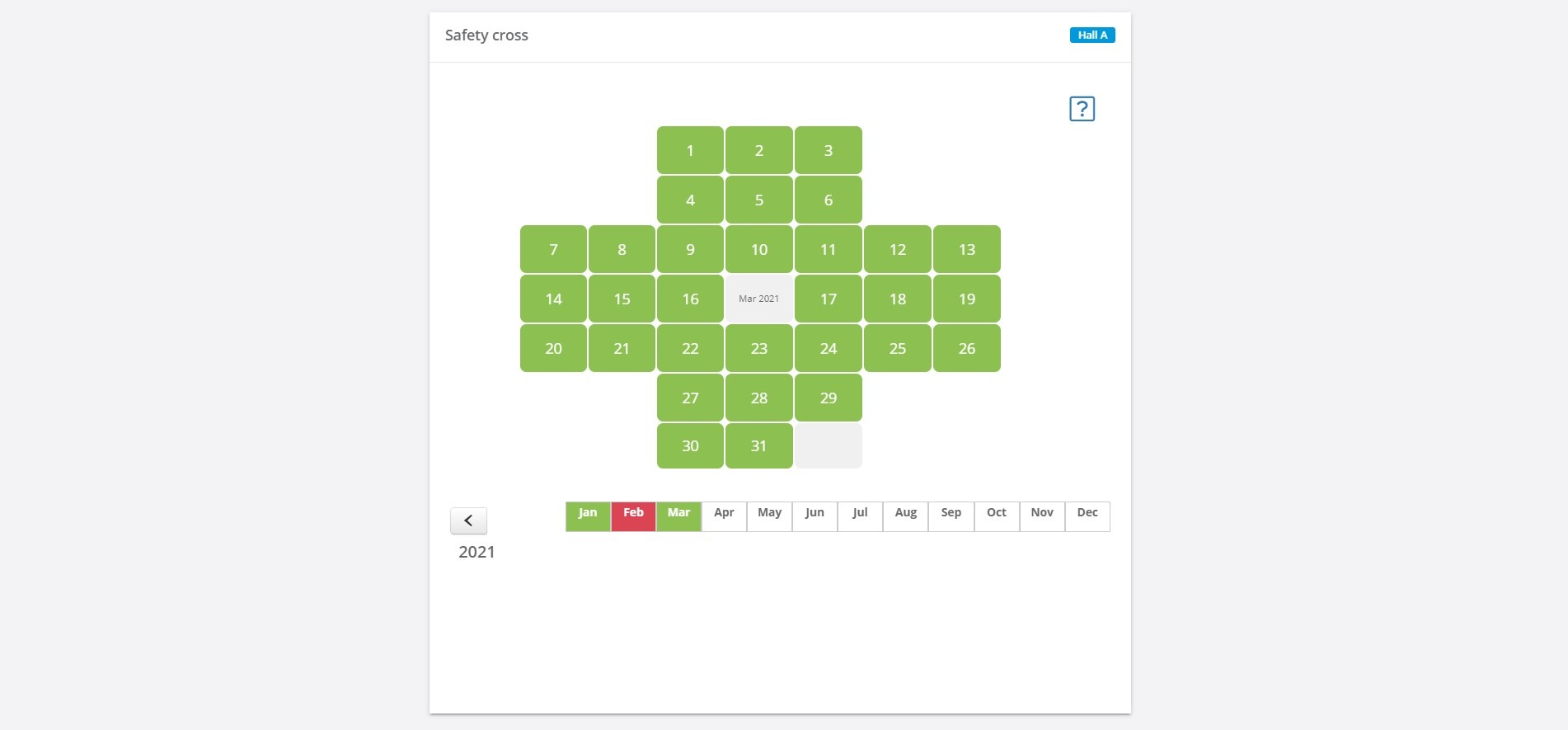
Task: Select day 7 at the cross left edge
Action: [553, 249]
